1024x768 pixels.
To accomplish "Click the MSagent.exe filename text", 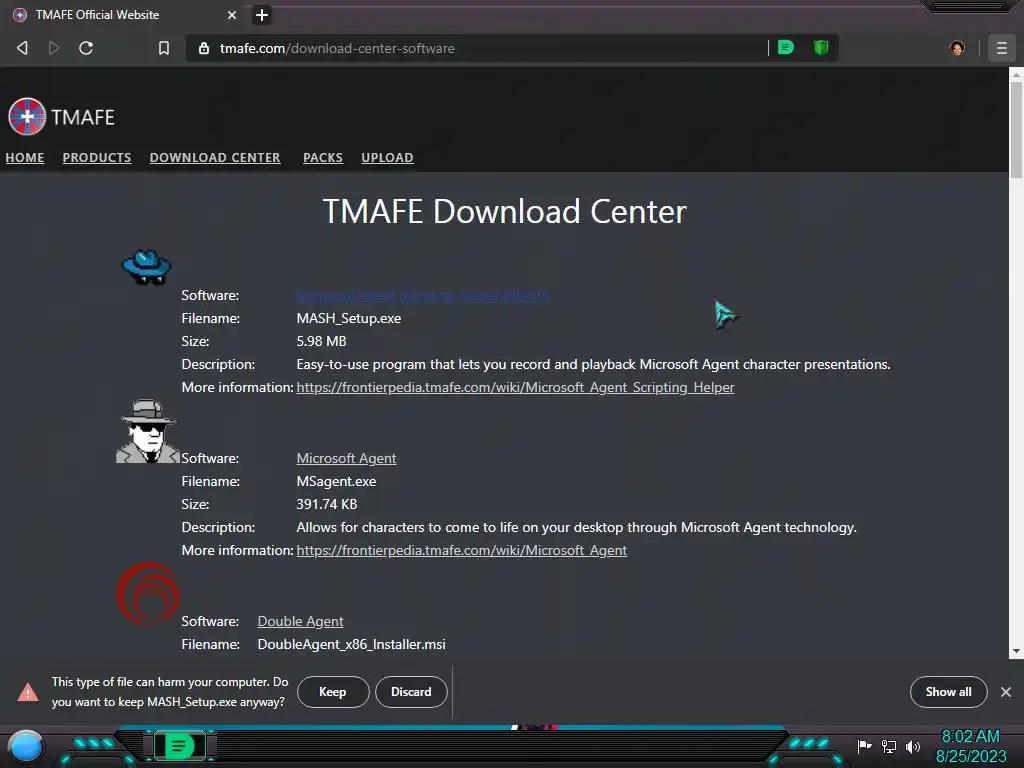I will [336, 481].
